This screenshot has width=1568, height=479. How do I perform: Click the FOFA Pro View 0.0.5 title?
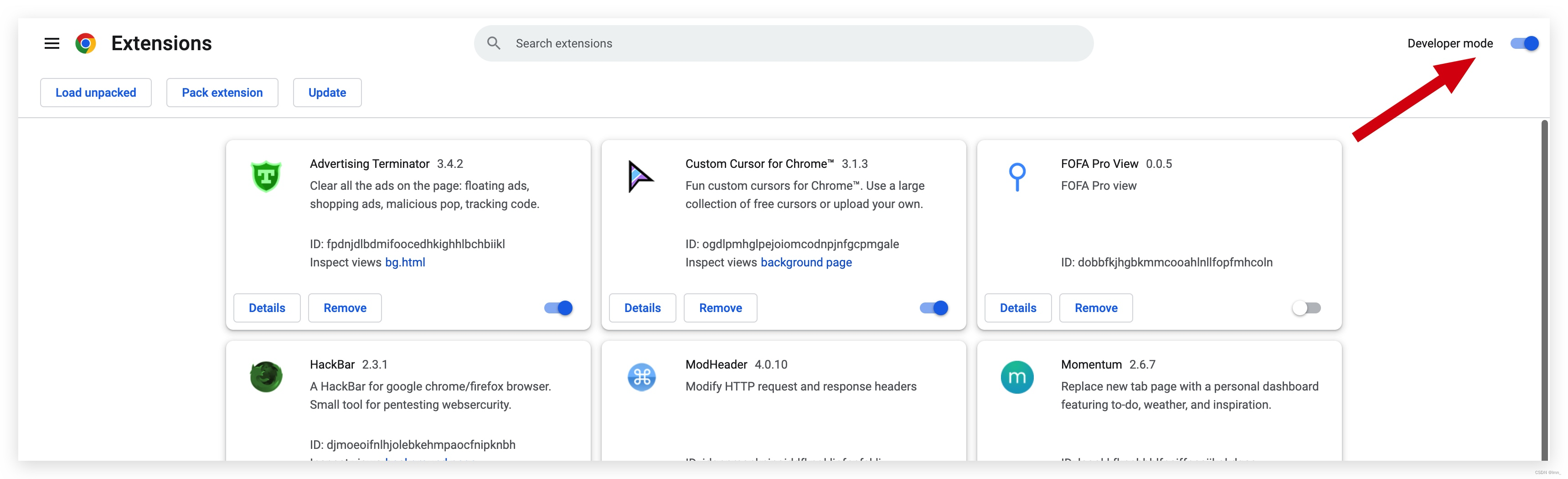(1116, 164)
